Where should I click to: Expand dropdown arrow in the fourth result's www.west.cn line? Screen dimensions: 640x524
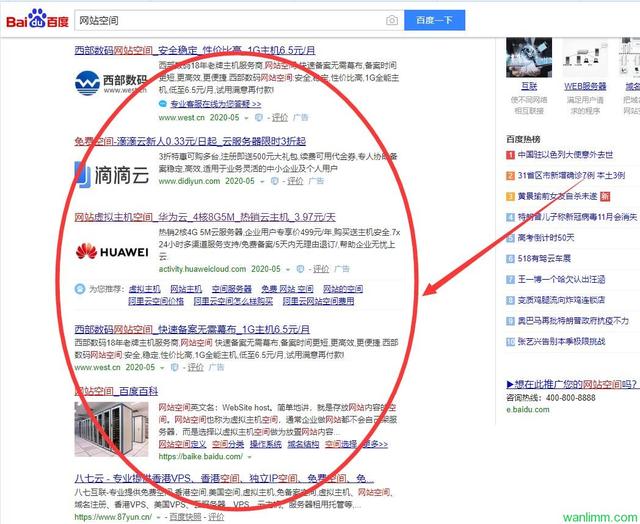pos(162,368)
